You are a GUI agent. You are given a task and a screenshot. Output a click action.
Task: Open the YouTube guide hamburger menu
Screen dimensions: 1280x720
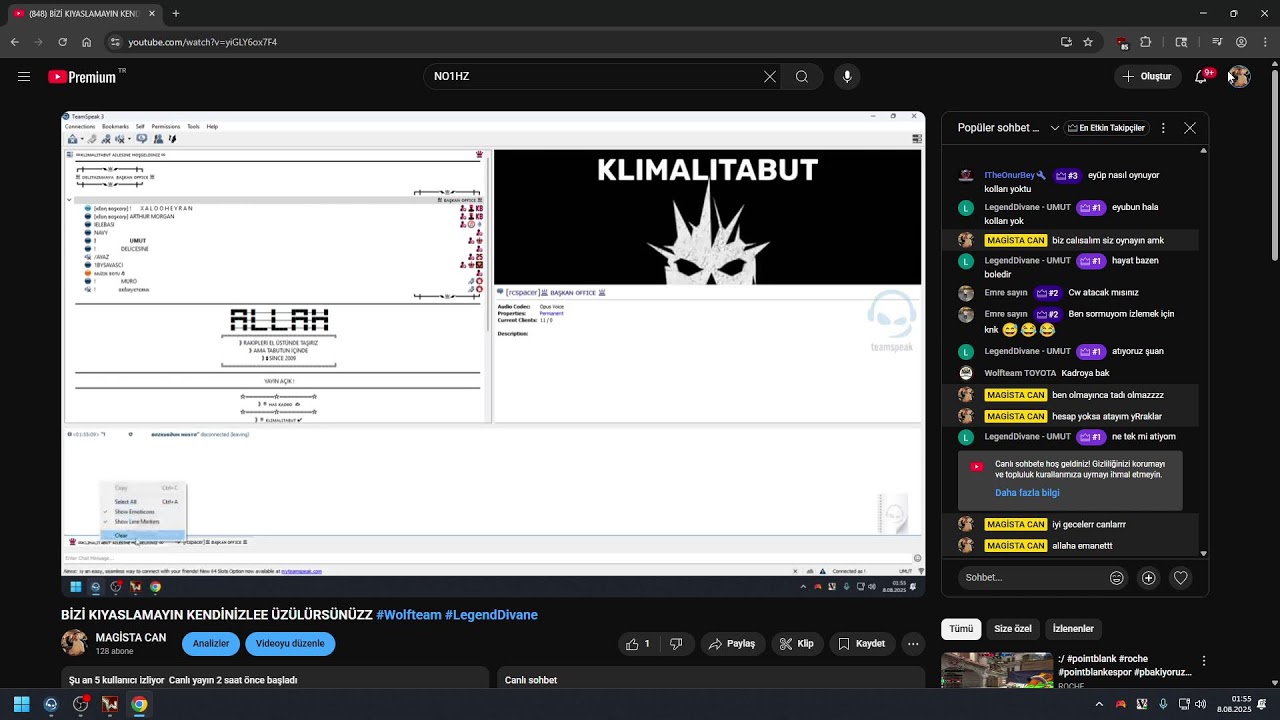[x=24, y=77]
